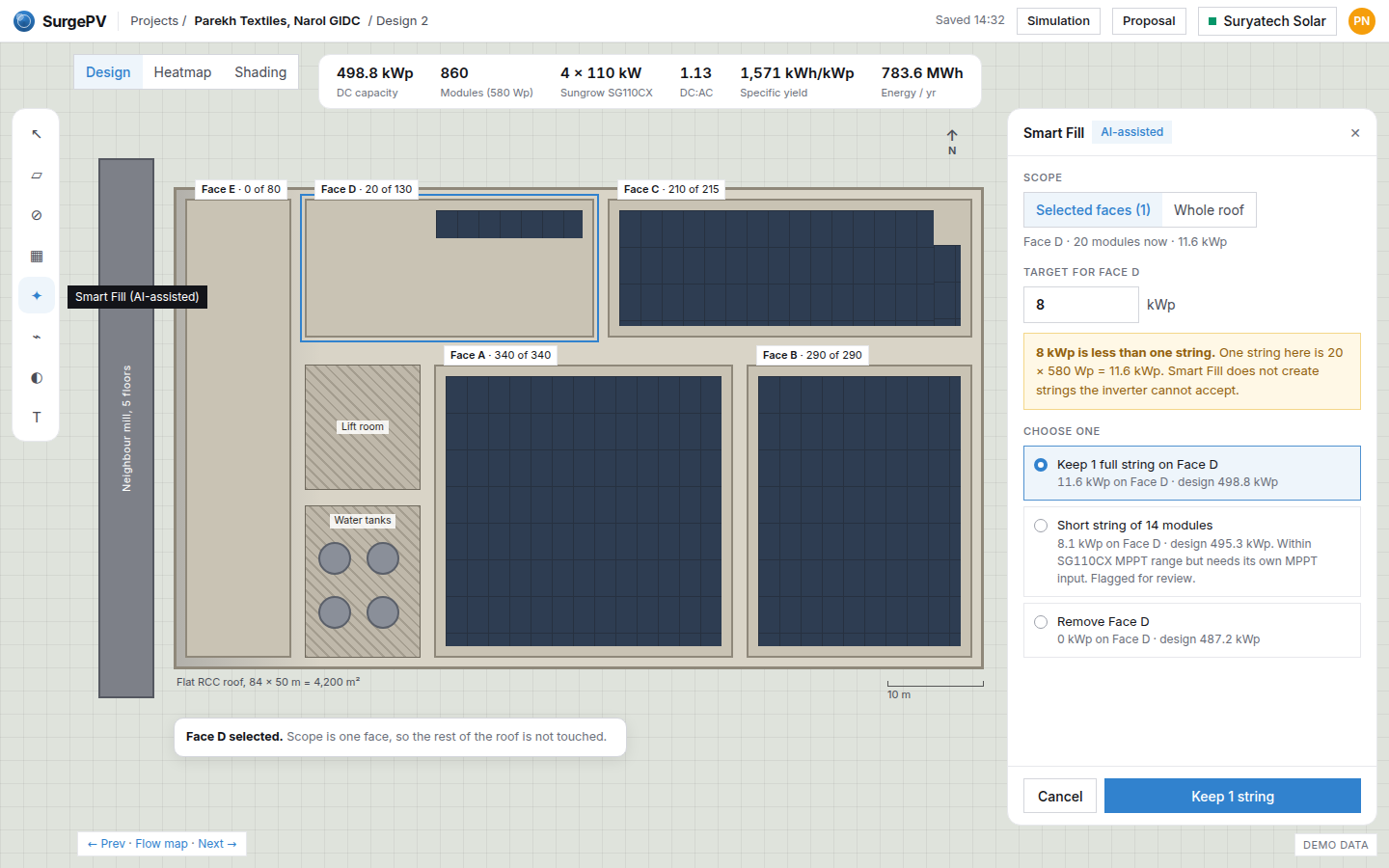Choose Keep 1 full string option
This screenshot has height=868, width=1389.
1192,473
